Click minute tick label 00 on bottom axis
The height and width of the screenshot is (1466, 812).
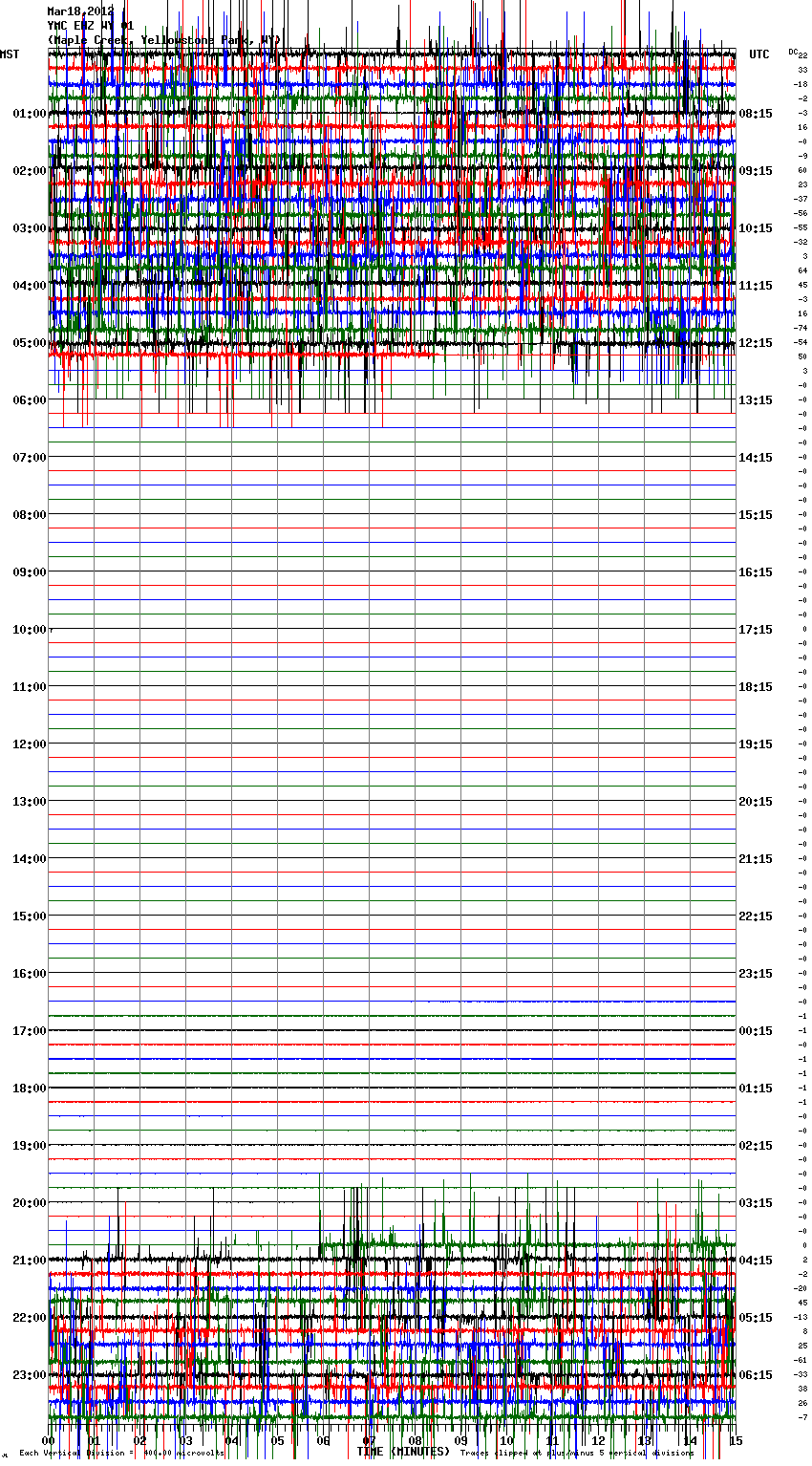[48, 1441]
